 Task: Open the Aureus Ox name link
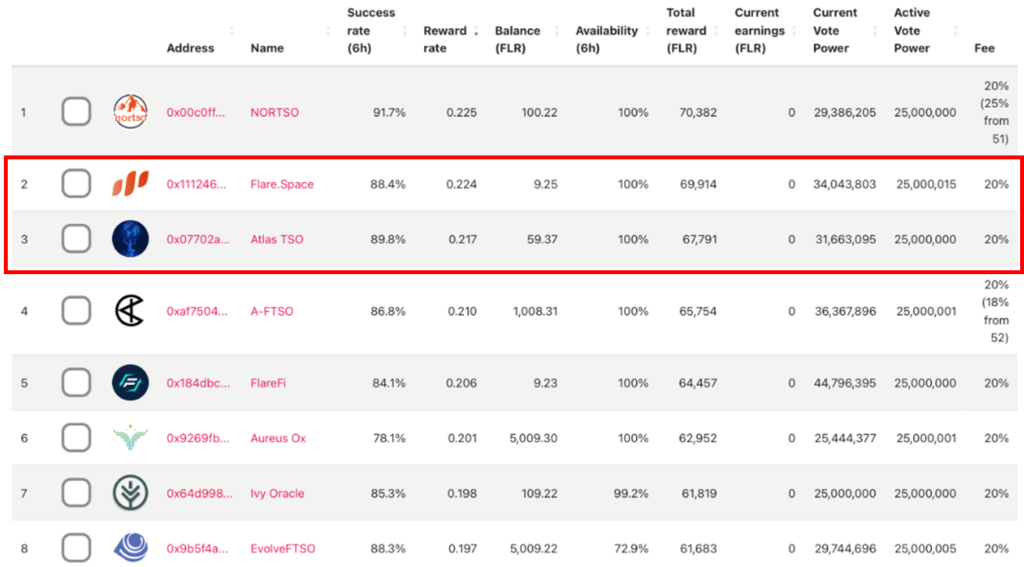pyautogui.click(x=278, y=438)
